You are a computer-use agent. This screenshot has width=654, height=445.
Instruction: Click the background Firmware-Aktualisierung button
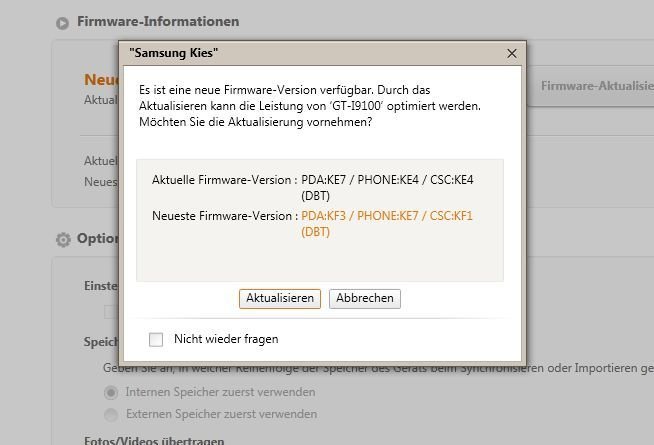point(590,86)
